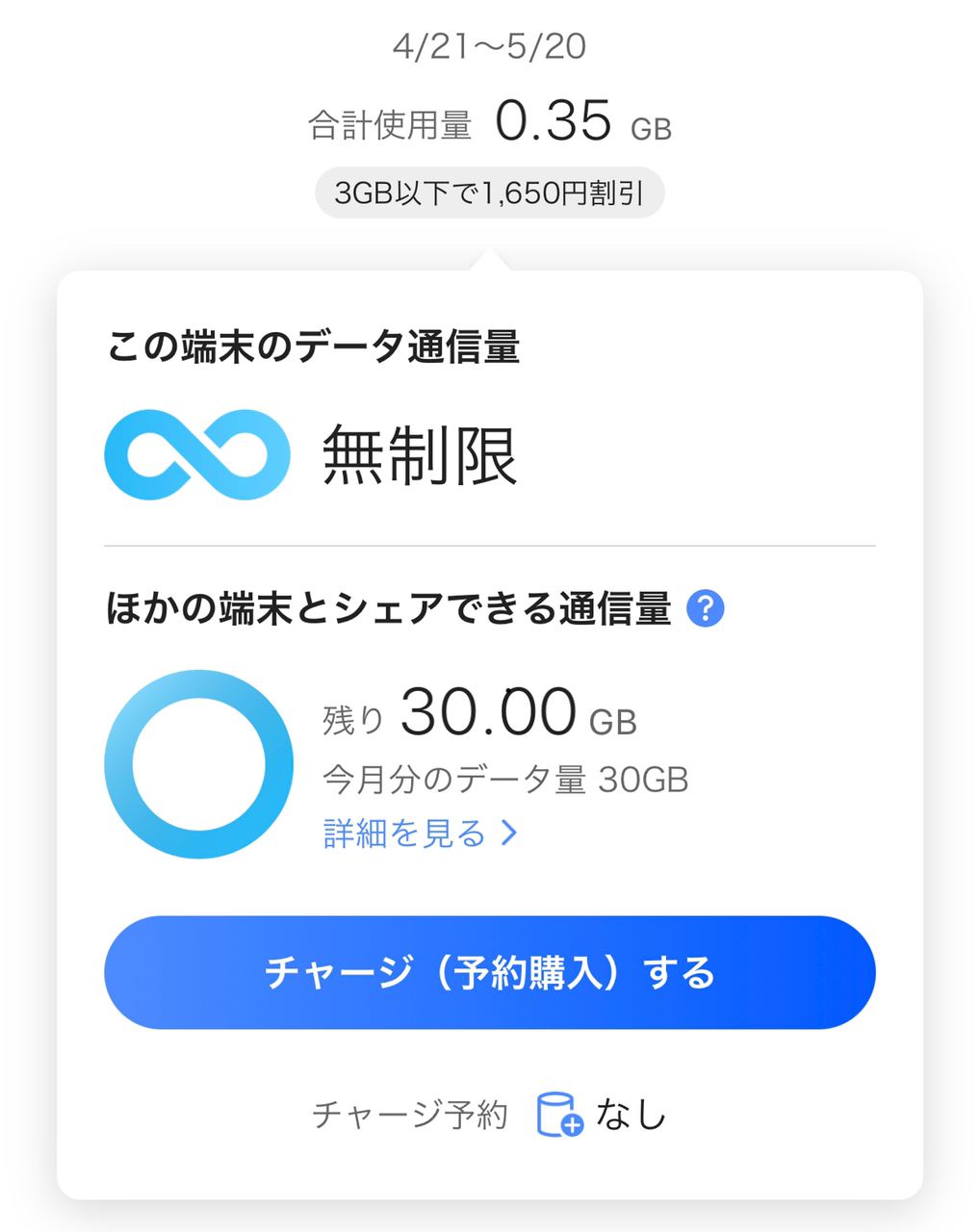
Task: Tap the なし reservation status text
Action: (x=632, y=1115)
